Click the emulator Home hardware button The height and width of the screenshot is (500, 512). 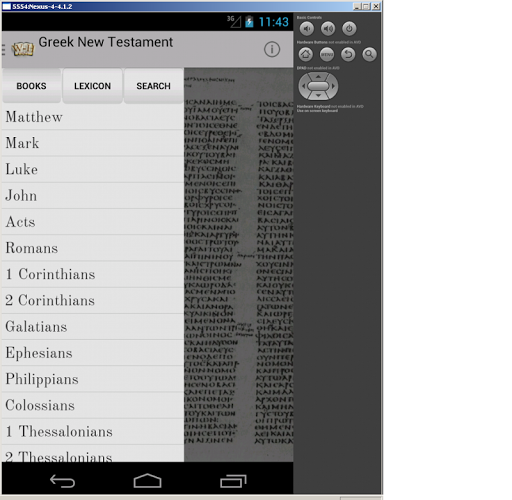pos(306,54)
